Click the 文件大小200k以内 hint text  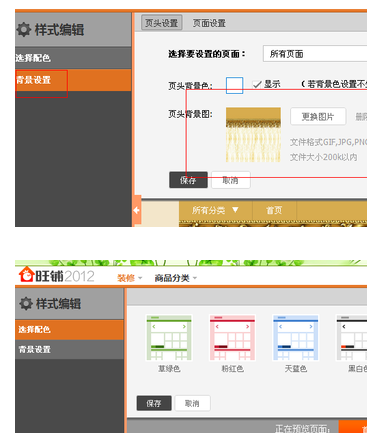[323, 157]
